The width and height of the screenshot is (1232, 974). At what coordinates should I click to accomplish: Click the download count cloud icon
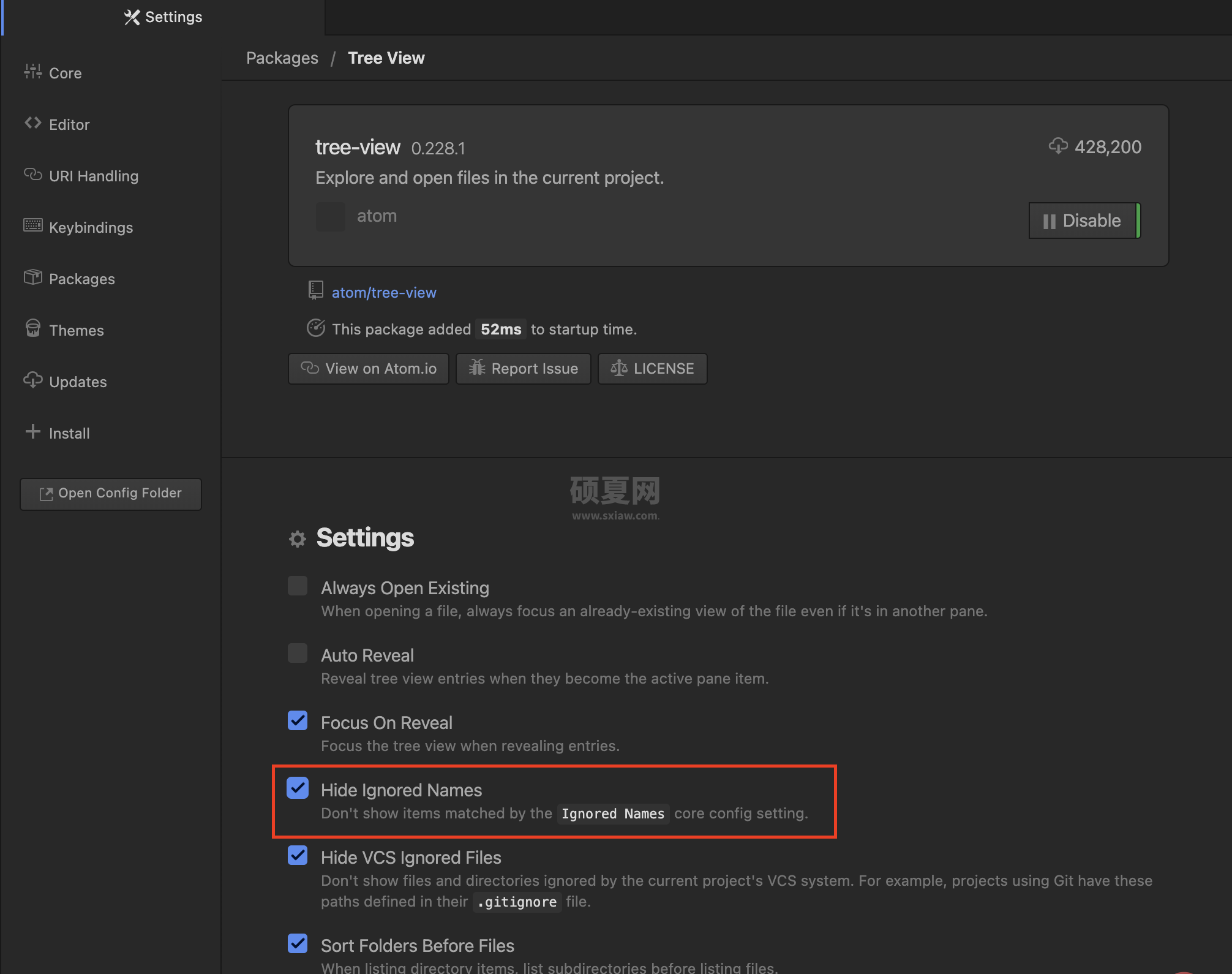[x=1057, y=146]
